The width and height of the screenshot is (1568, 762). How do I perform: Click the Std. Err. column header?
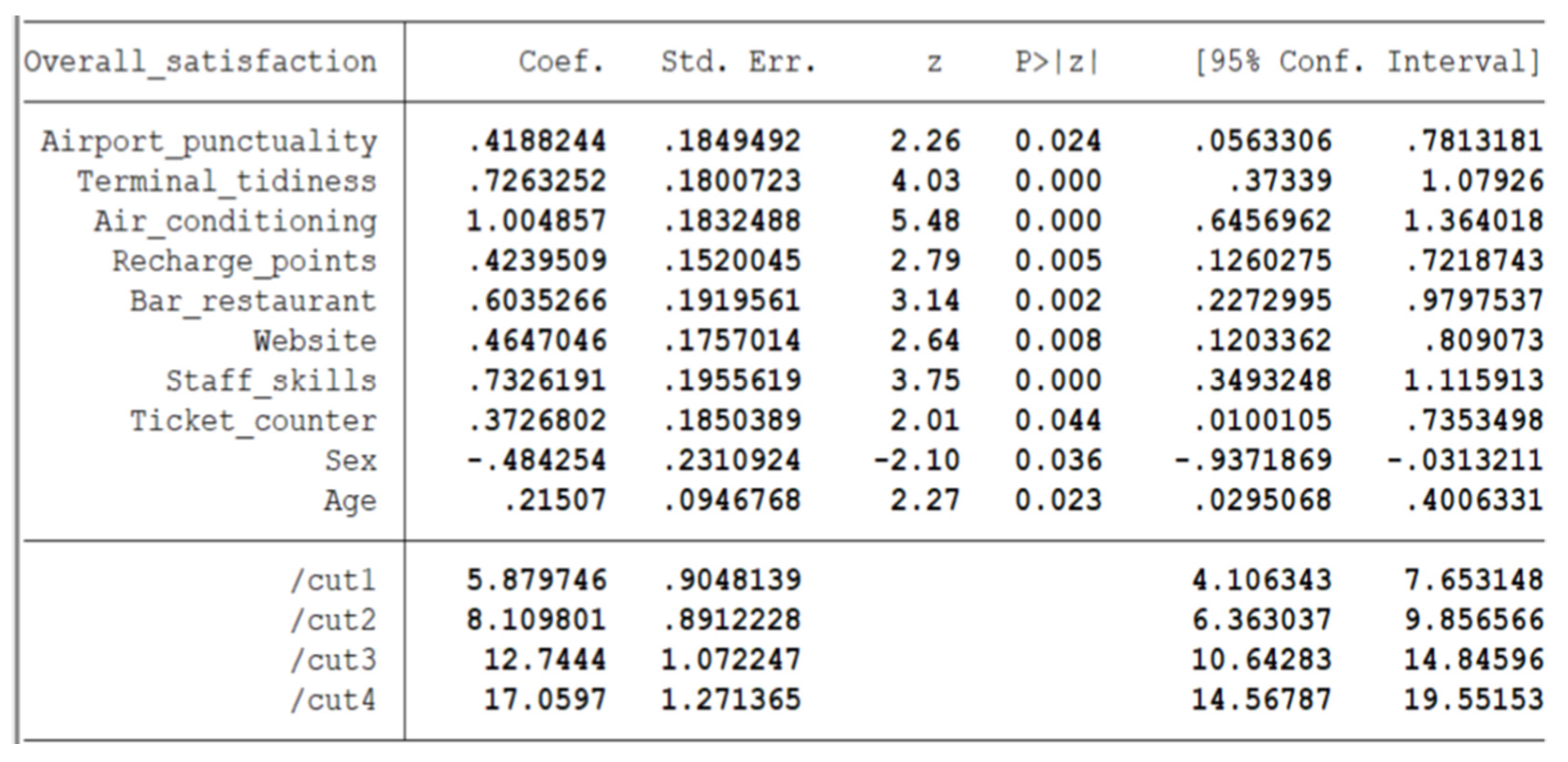point(738,62)
